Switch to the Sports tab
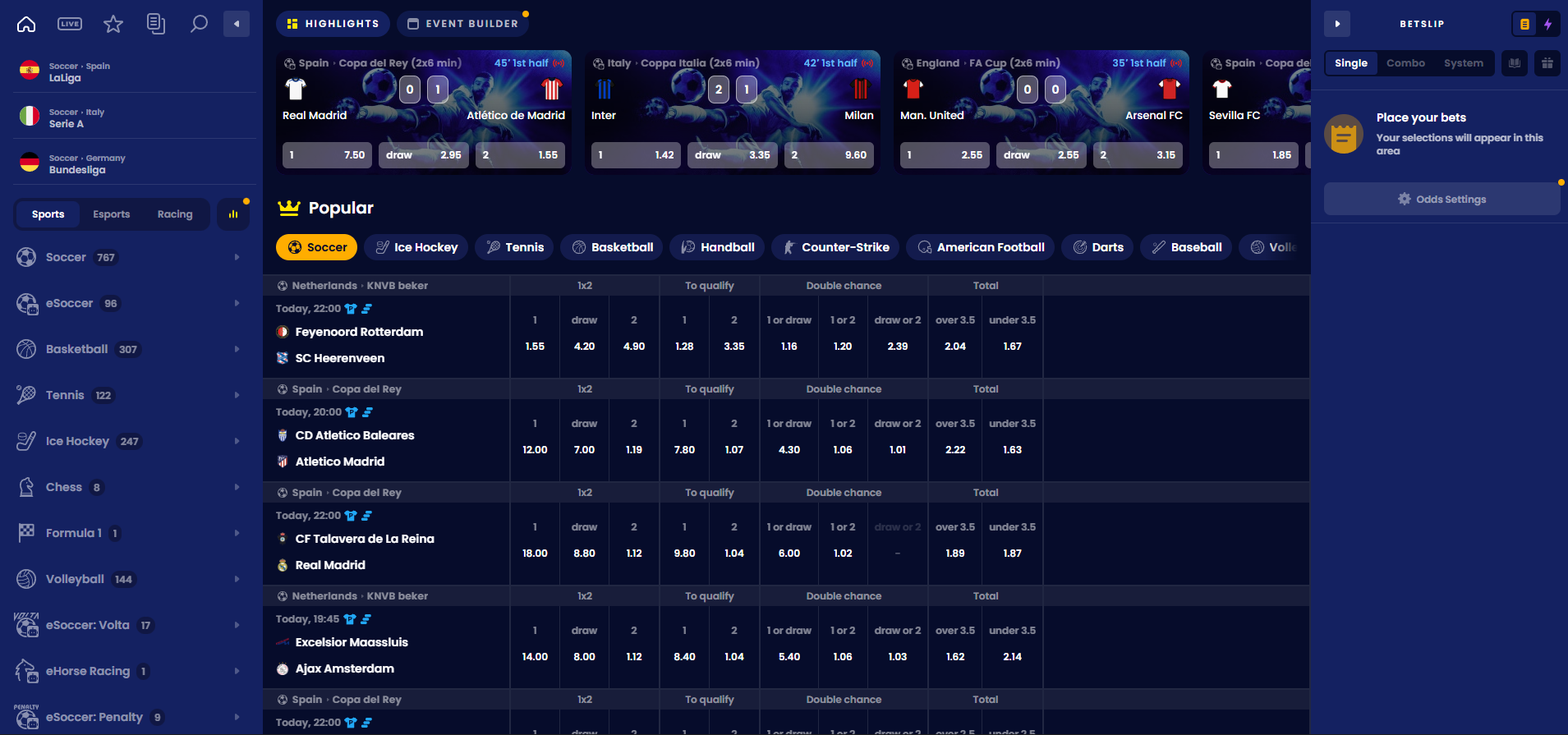The width and height of the screenshot is (1568, 735). [48, 214]
